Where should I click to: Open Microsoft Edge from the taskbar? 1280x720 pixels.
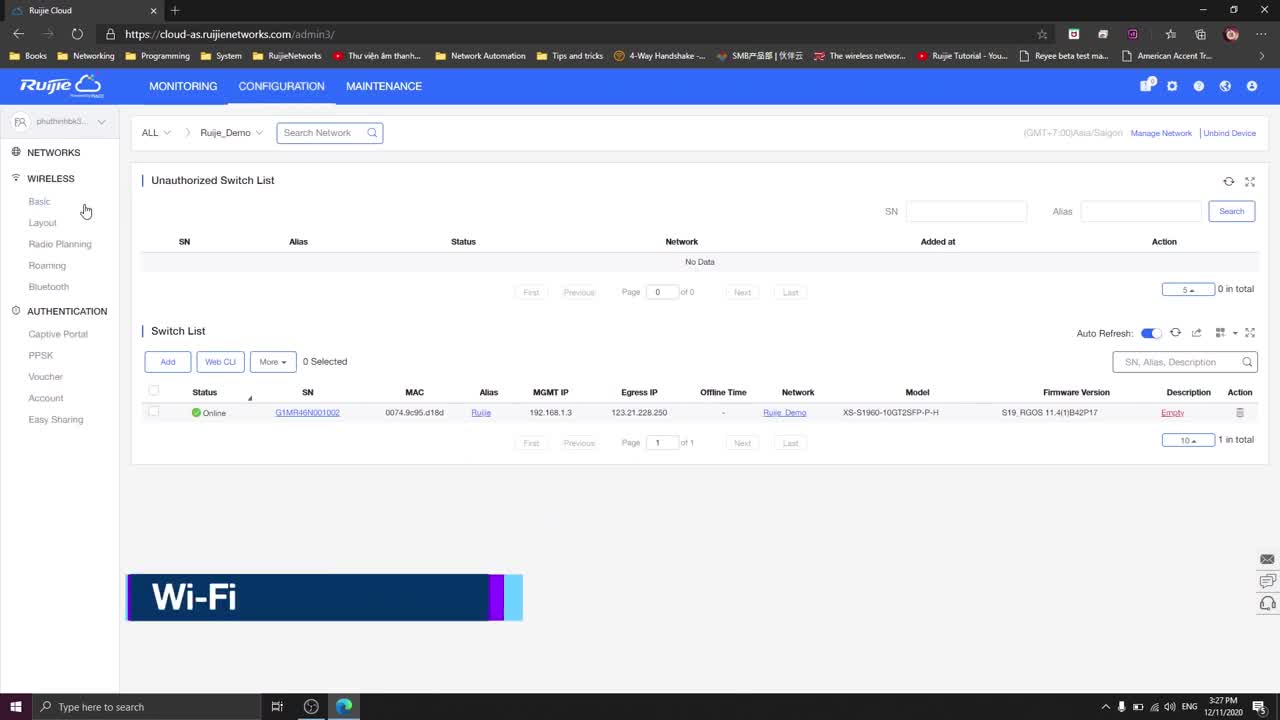point(344,707)
